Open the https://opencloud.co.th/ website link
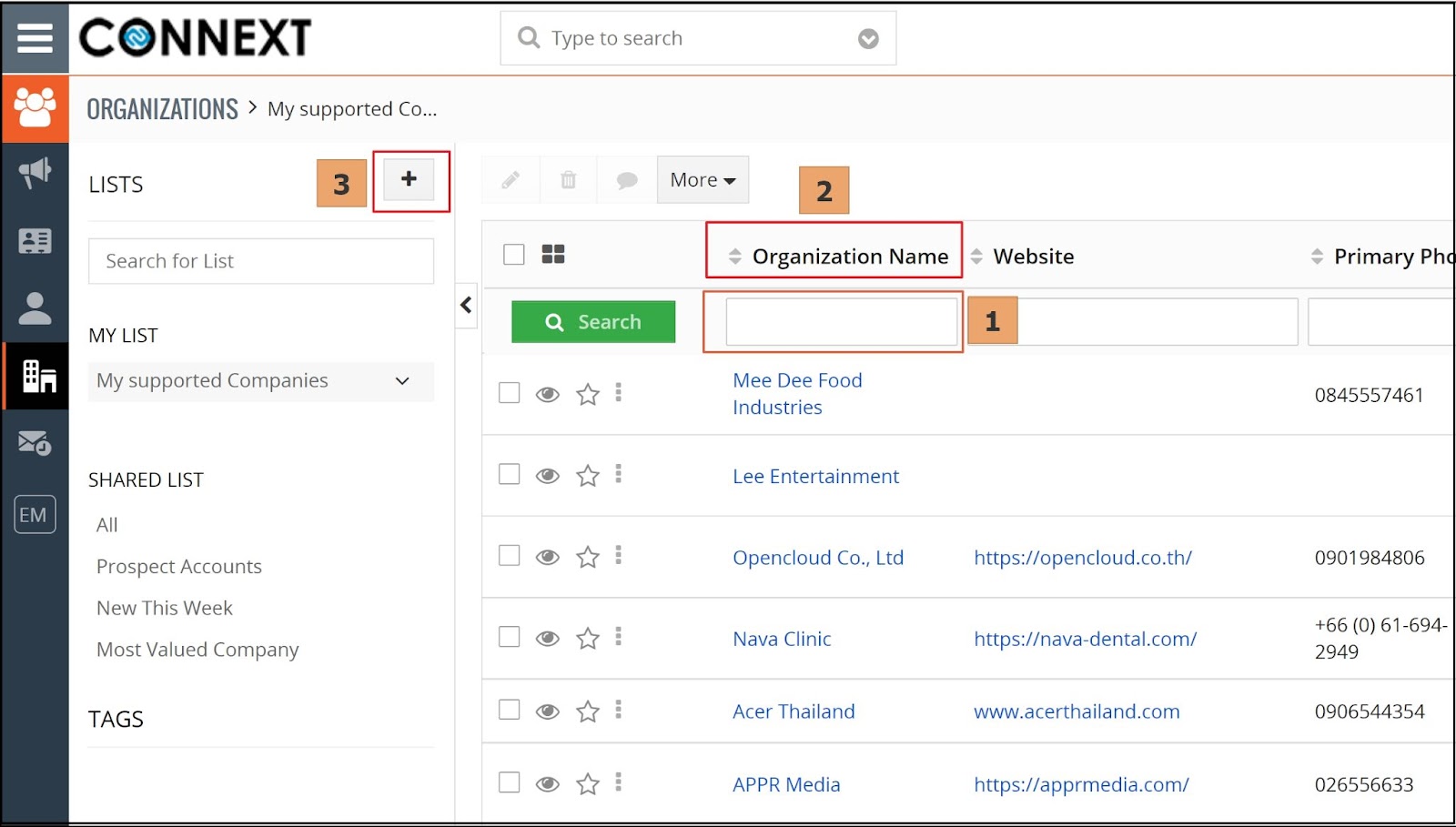The width and height of the screenshot is (1456, 827). click(x=1083, y=558)
